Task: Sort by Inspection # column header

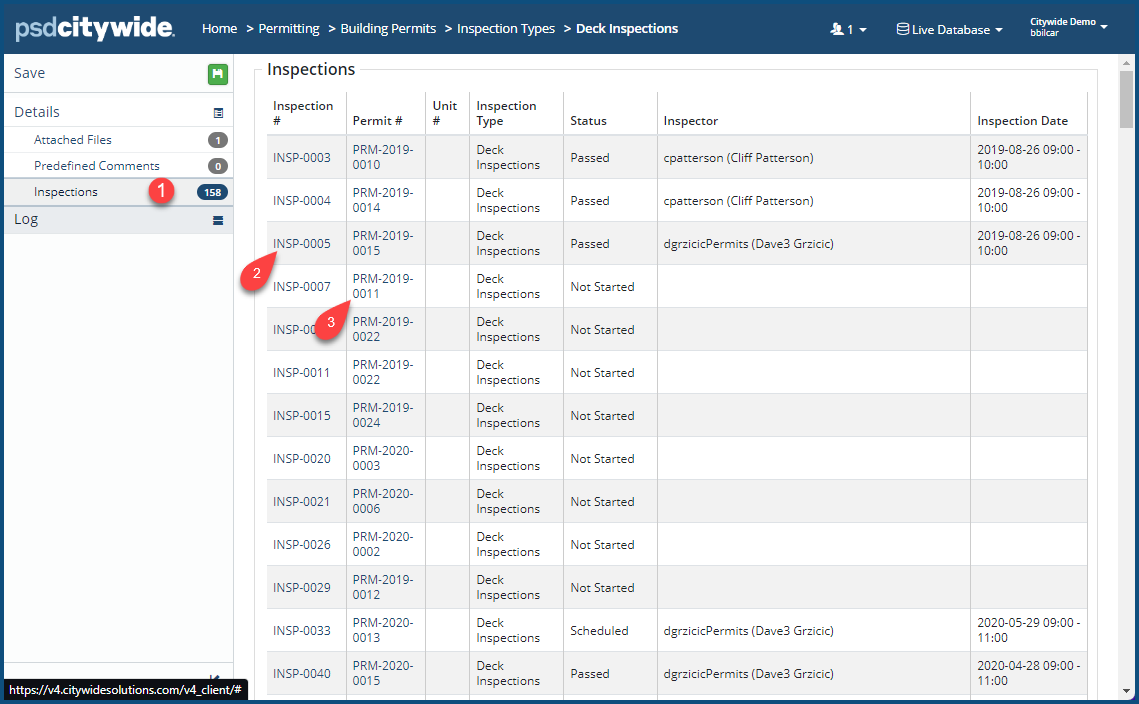Action: pyautogui.click(x=303, y=113)
